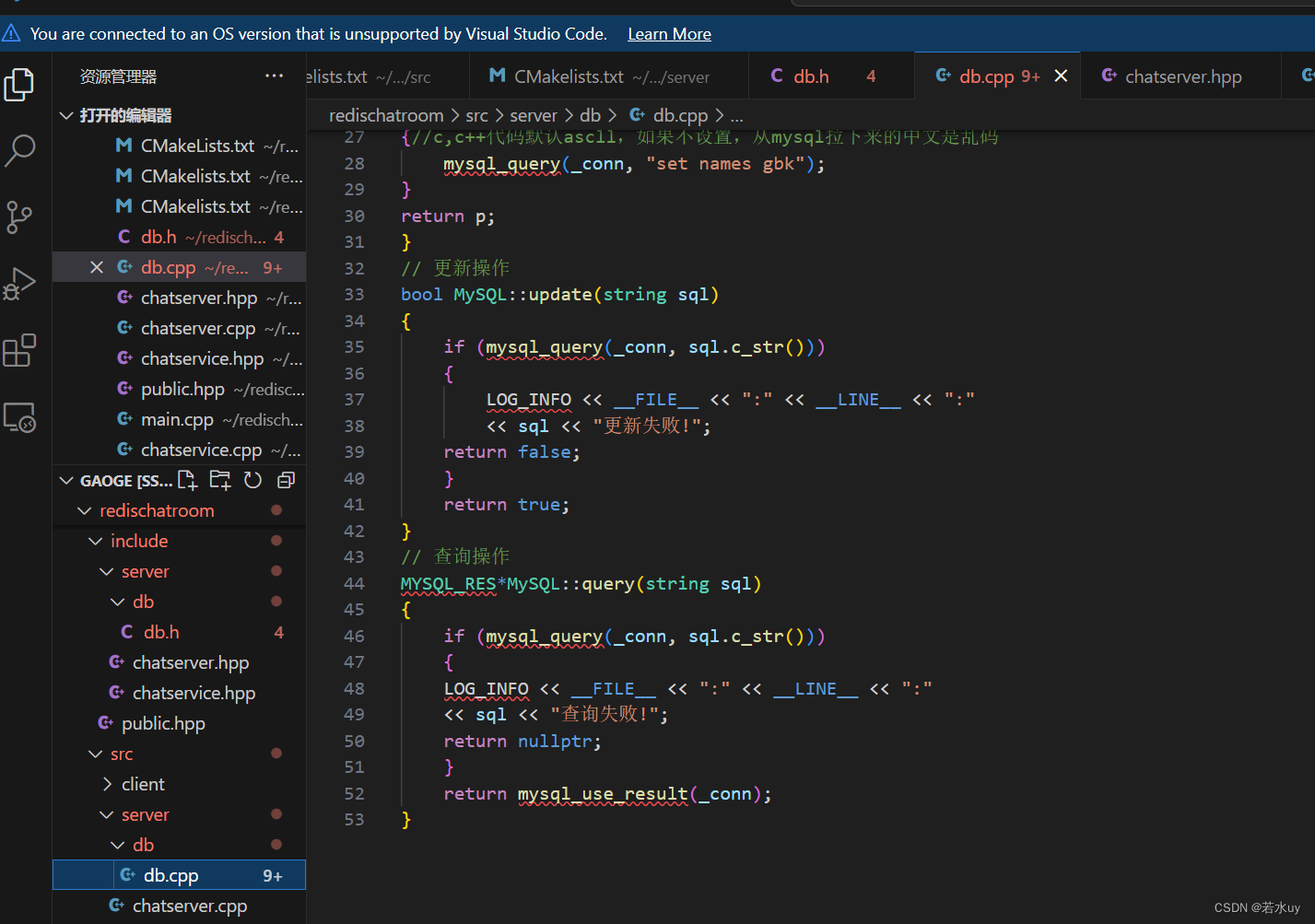
Task: Click redischatroom in the breadcrumb
Action: (386, 115)
